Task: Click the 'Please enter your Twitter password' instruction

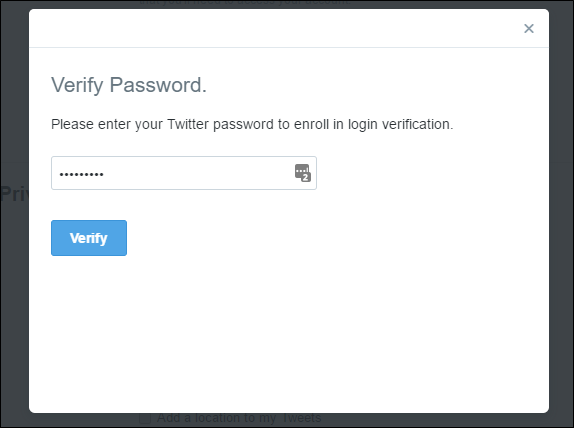Action: pos(252,124)
